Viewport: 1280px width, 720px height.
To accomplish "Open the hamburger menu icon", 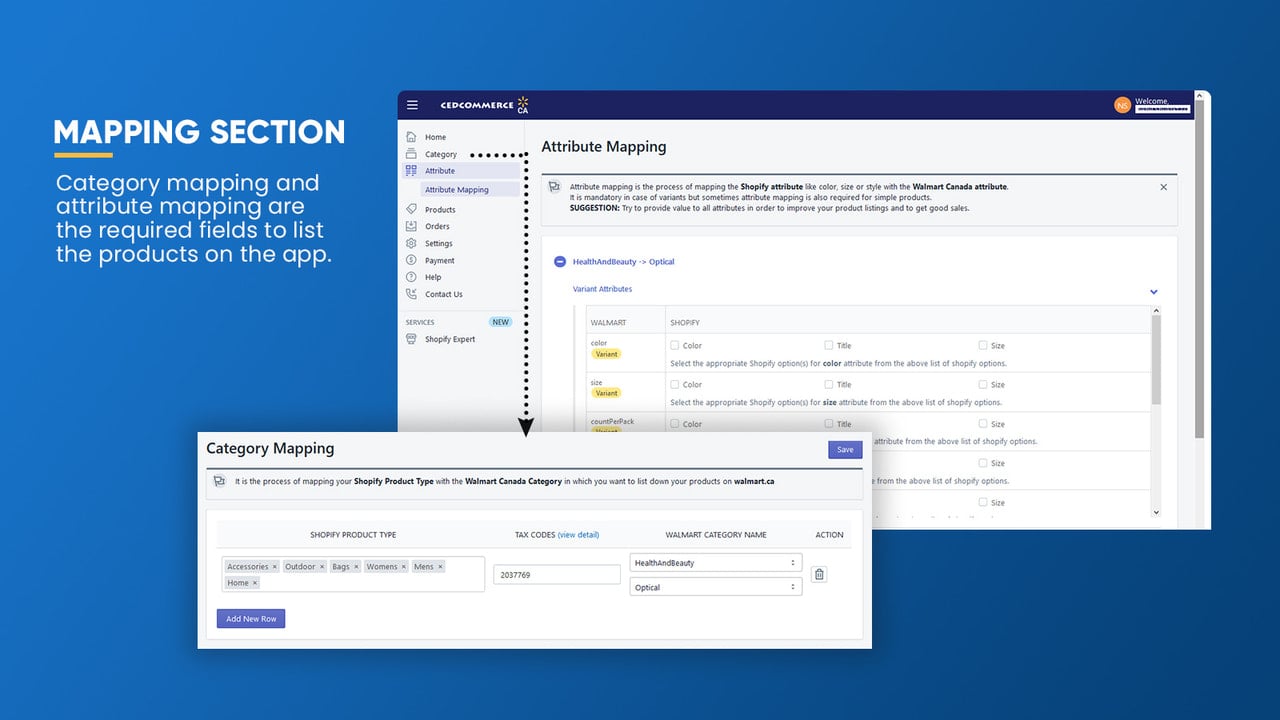I will pyautogui.click(x=412, y=105).
